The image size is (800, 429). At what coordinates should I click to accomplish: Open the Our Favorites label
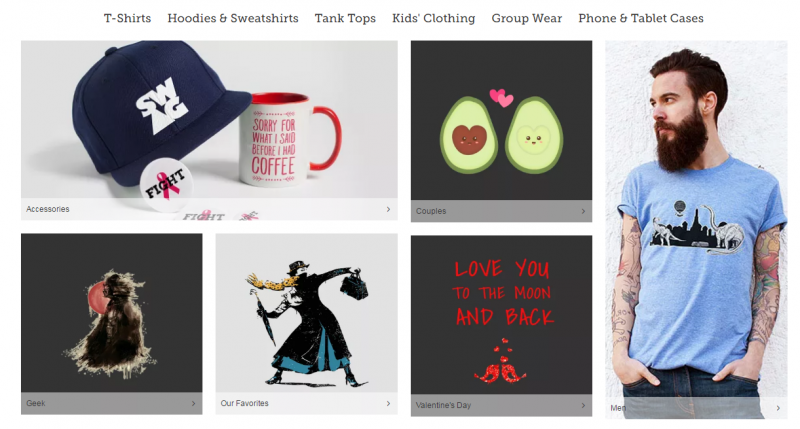point(244,403)
